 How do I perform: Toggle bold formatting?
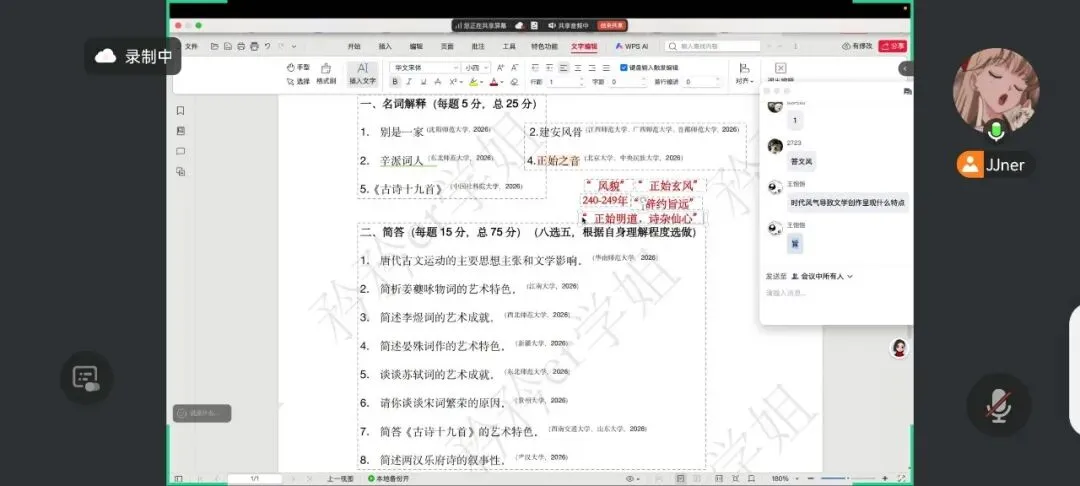(x=395, y=82)
